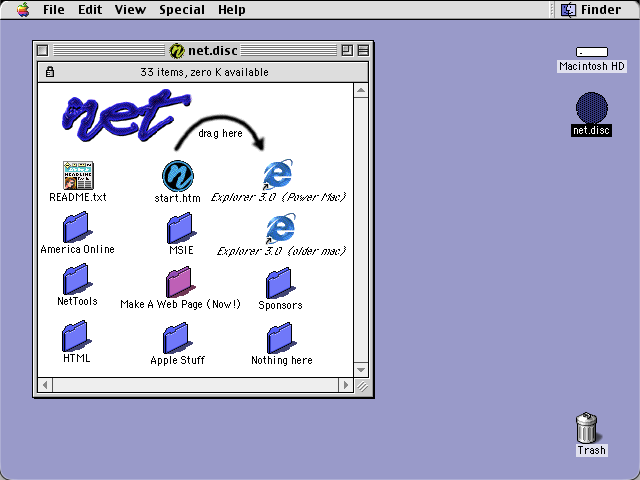Click the net.disc window zoom box
This screenshot has width=640, height=480.
[x=347, y=51]
